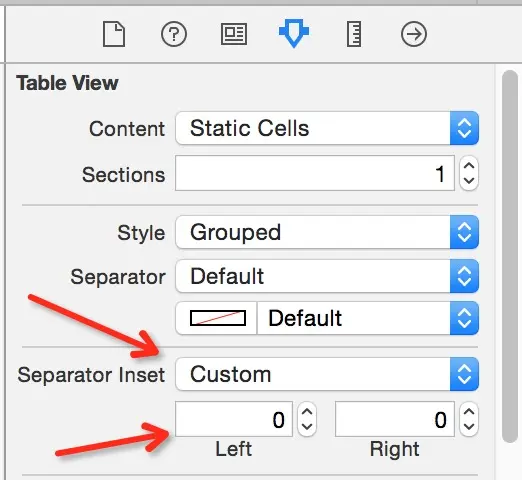Click the Sections number field
The width and height of the screenshot is (522, 480).
[315, 173]
